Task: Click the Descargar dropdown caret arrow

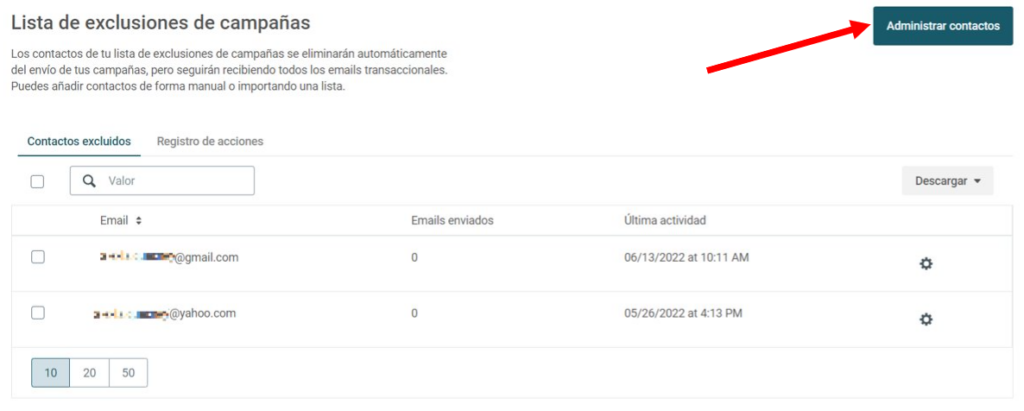Action: pyautogui.click(x=977, y=182)
